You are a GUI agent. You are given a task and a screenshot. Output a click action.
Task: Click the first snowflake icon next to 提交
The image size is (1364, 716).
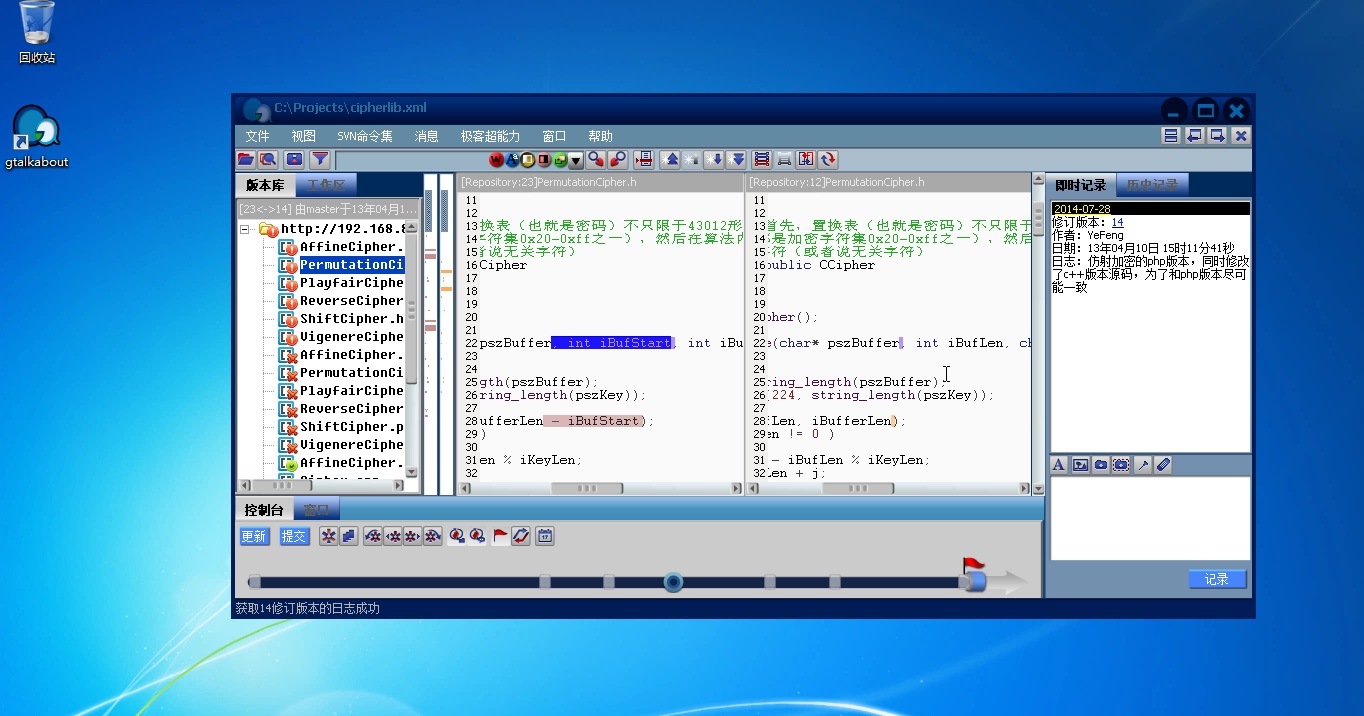point(328,537)
